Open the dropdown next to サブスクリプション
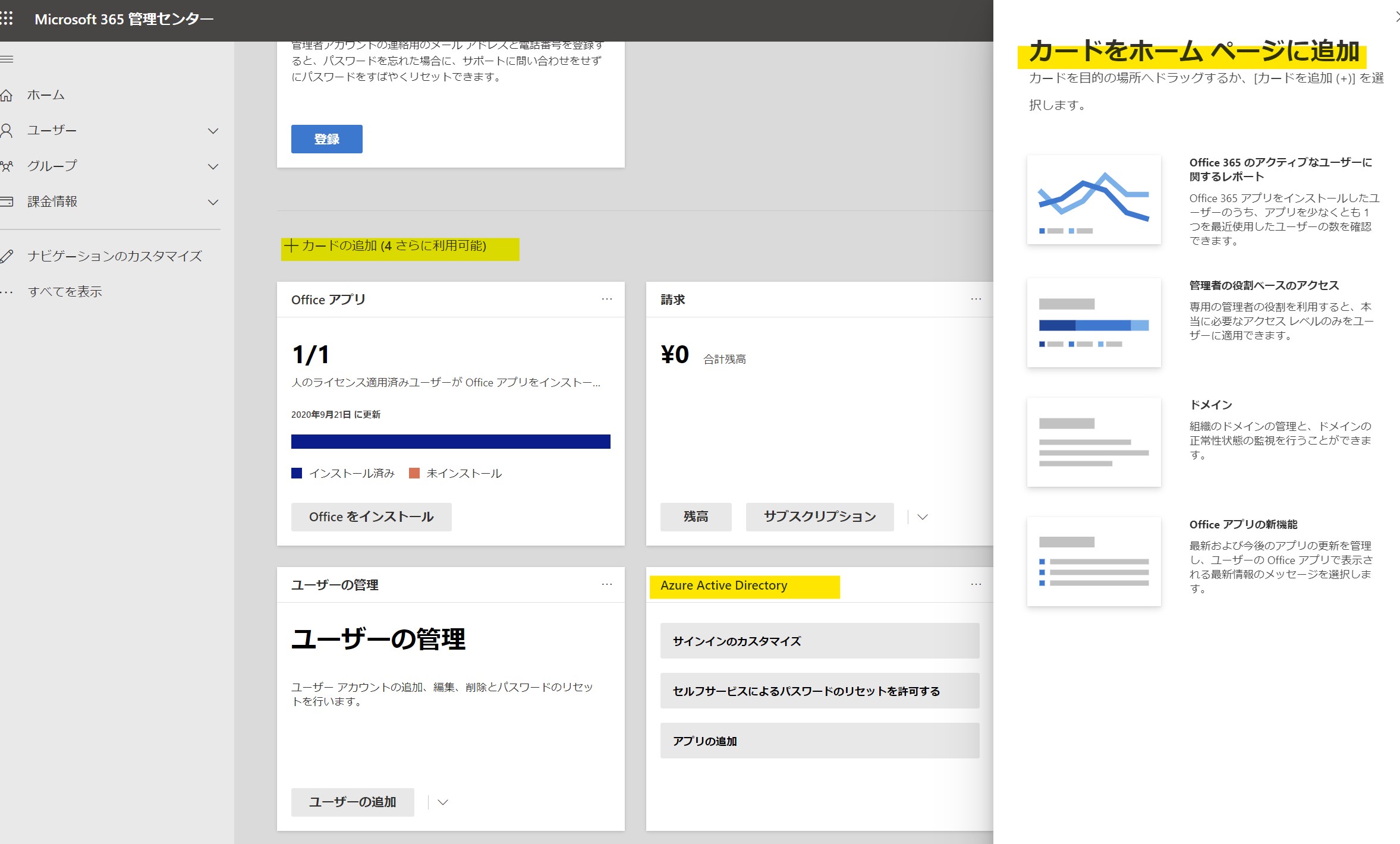 click(x=922, y=517)
